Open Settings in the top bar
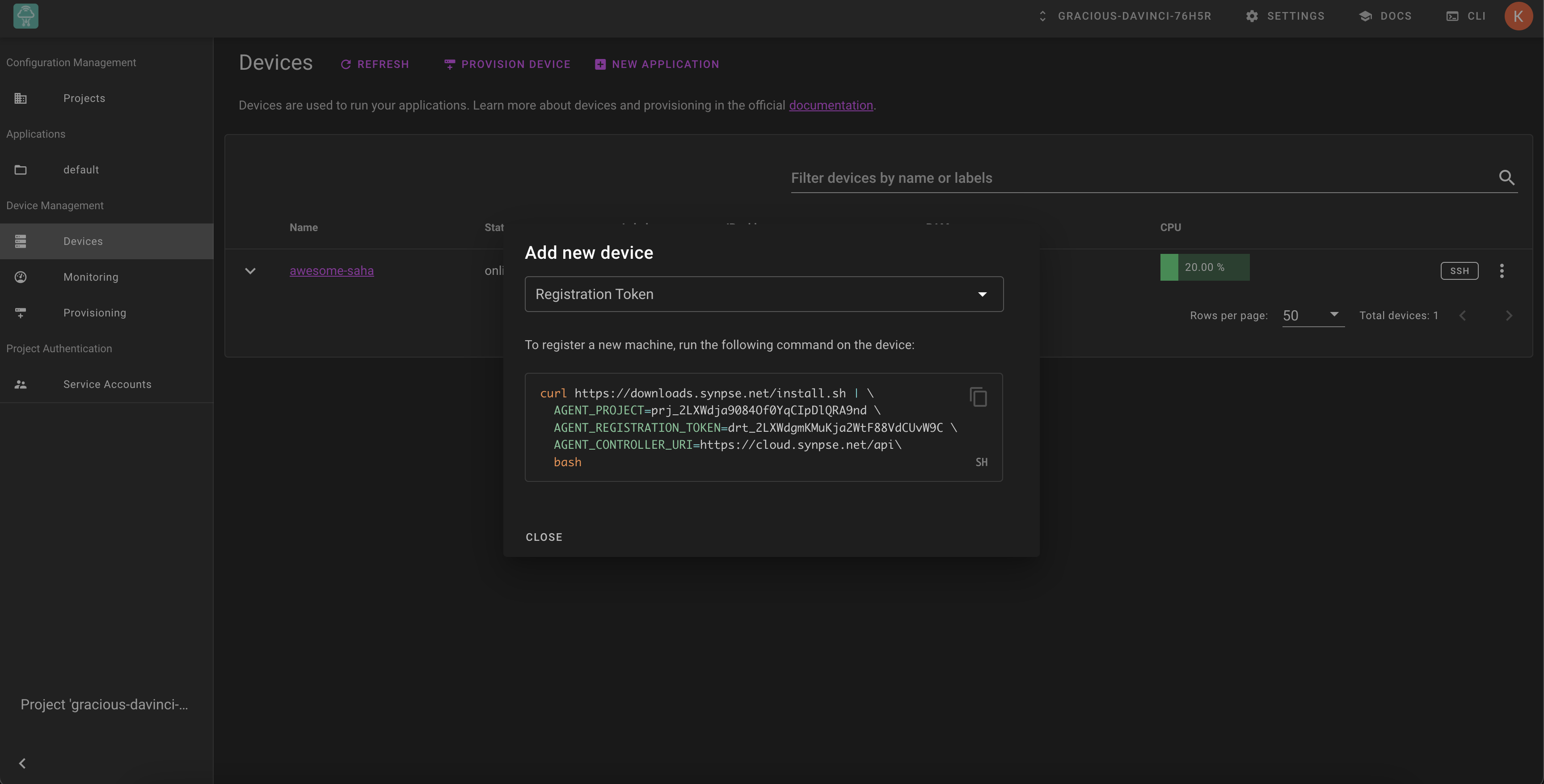The width and height of the screenshot is (1544, 784). [x=1285, y=16]
